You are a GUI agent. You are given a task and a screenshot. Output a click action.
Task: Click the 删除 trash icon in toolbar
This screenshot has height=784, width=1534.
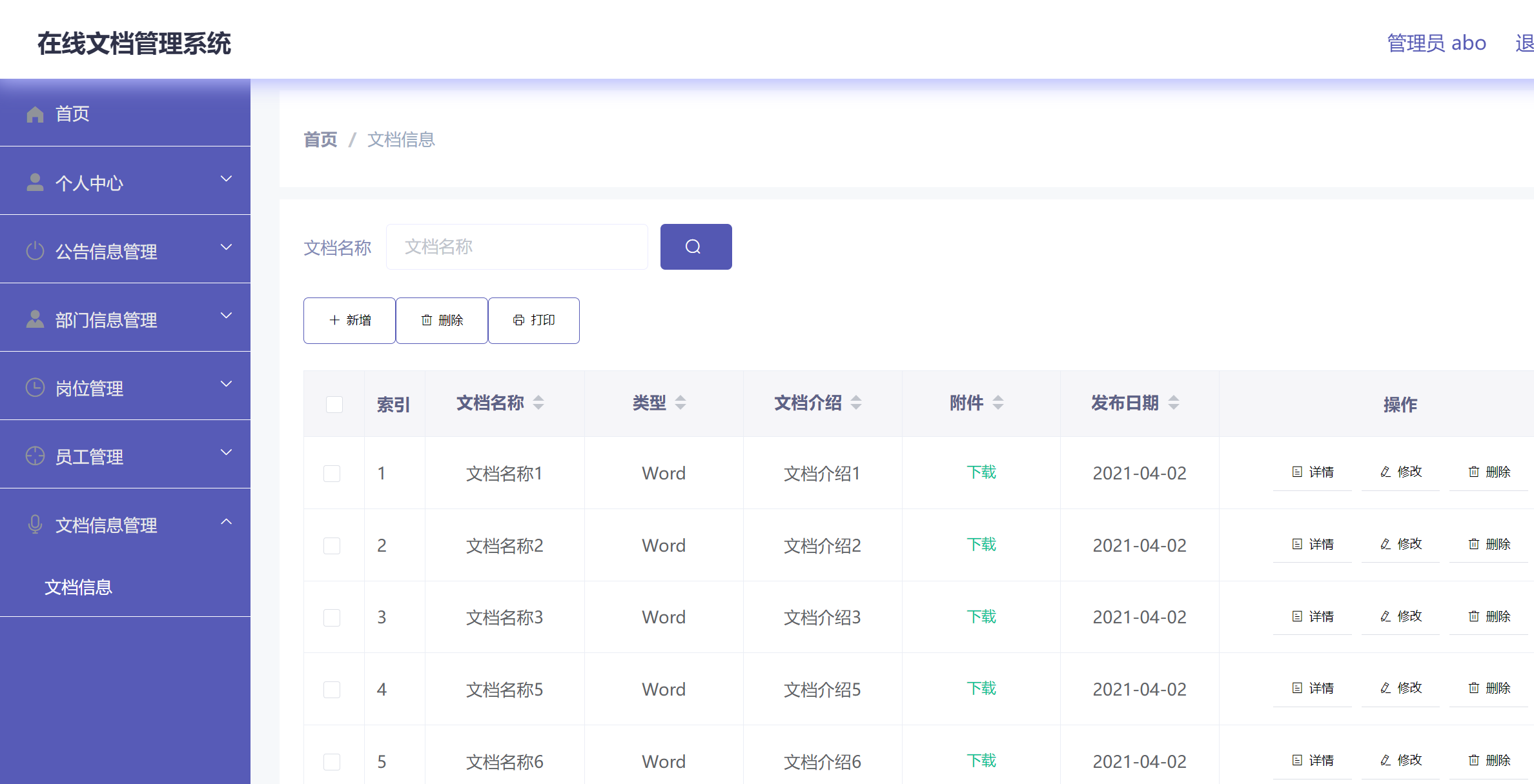[x=427, y=320]
